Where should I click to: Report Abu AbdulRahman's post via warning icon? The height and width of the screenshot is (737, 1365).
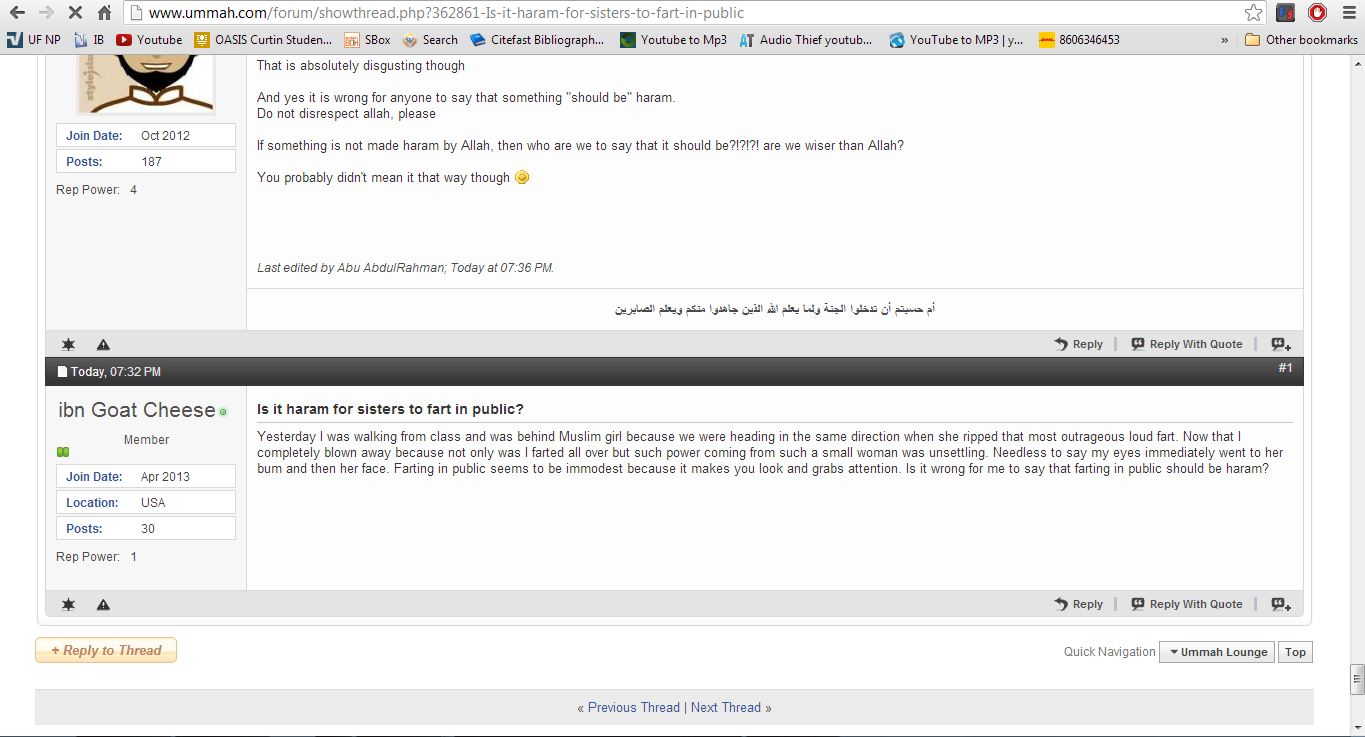tap(103, 344)
